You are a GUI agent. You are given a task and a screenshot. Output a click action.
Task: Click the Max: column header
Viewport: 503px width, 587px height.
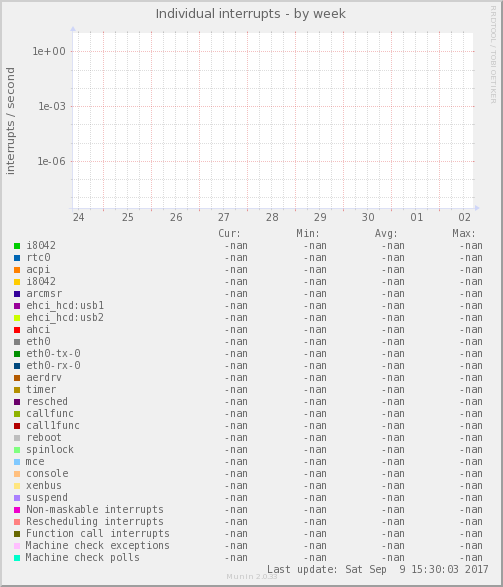click(464, 233)
